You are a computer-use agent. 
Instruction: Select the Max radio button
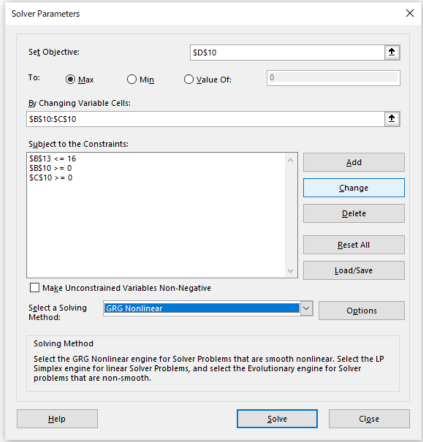[70, 79]
